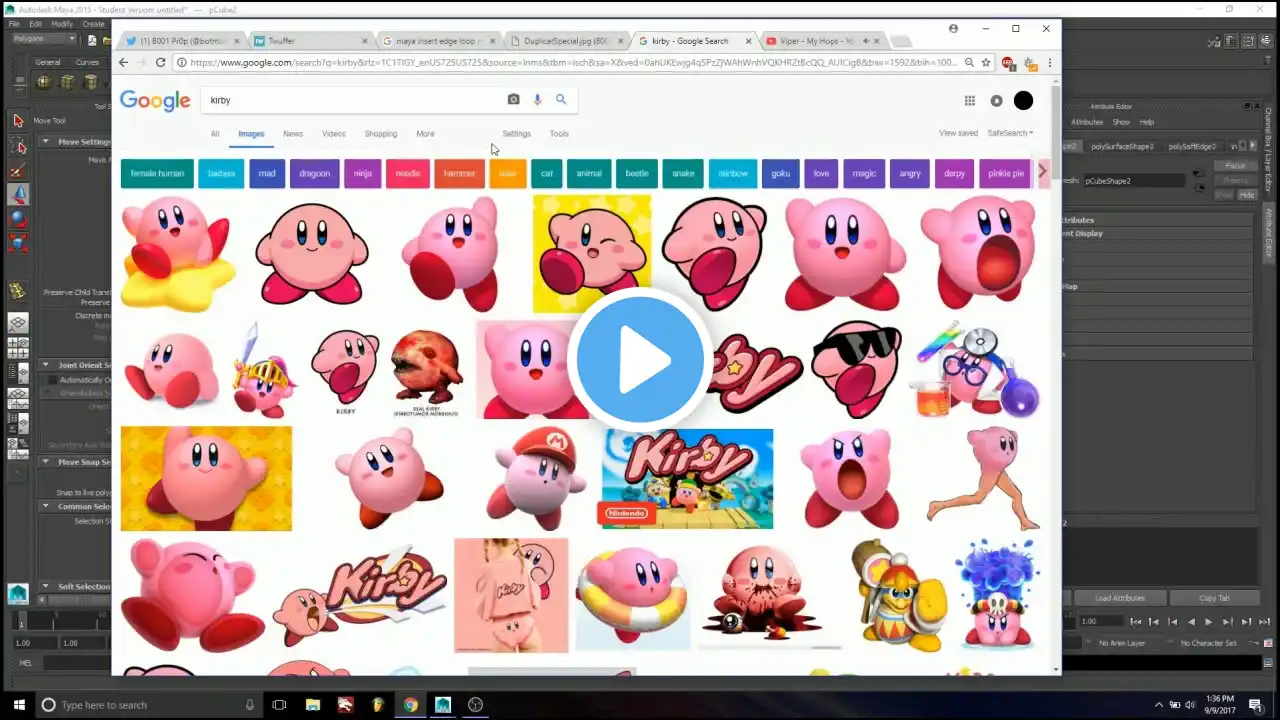Switch to Chrome on the taskbar
Image resolution: width=1280 pixels, height=720 pixels.
click(x=410, y=705)
